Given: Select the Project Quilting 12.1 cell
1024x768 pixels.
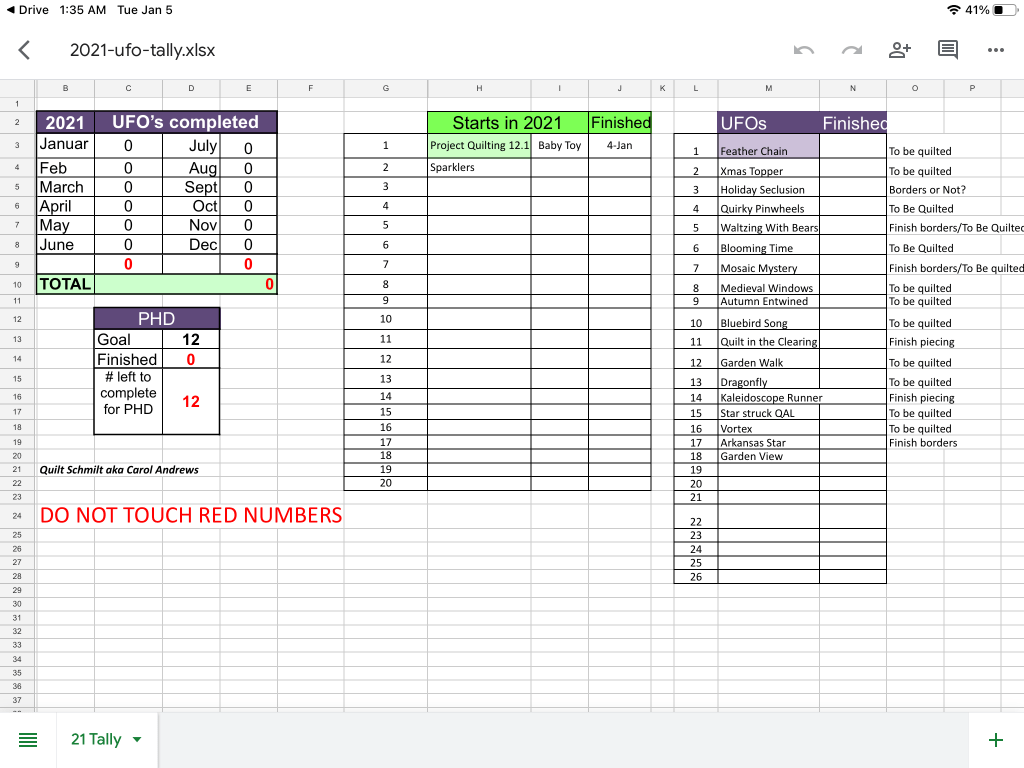Looking at the screenshot, I should point(479,146).
